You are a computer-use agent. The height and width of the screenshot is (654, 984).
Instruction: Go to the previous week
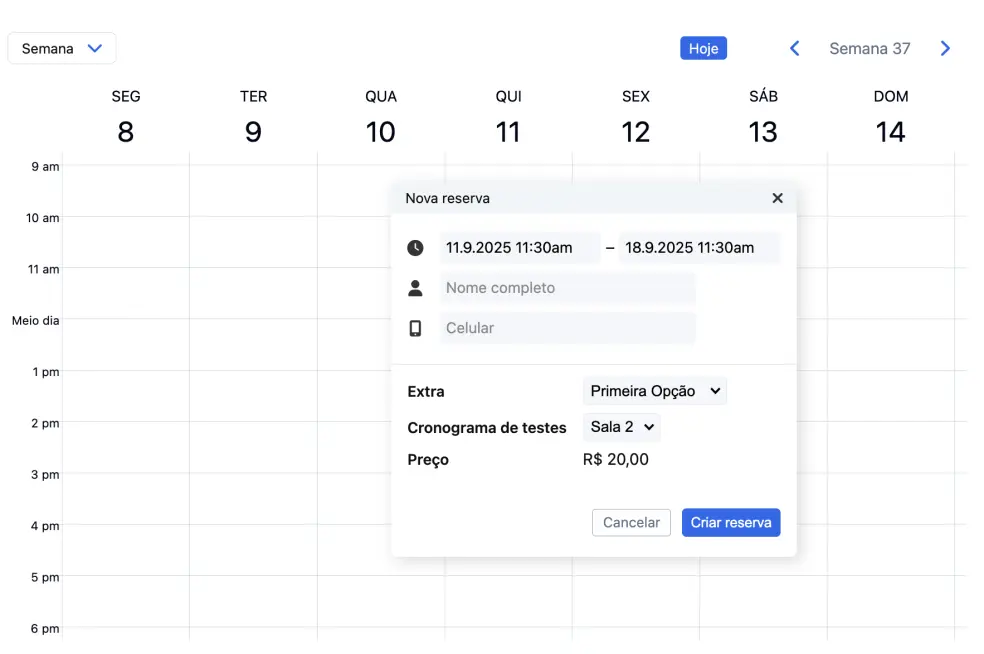(x=795, y=48)
